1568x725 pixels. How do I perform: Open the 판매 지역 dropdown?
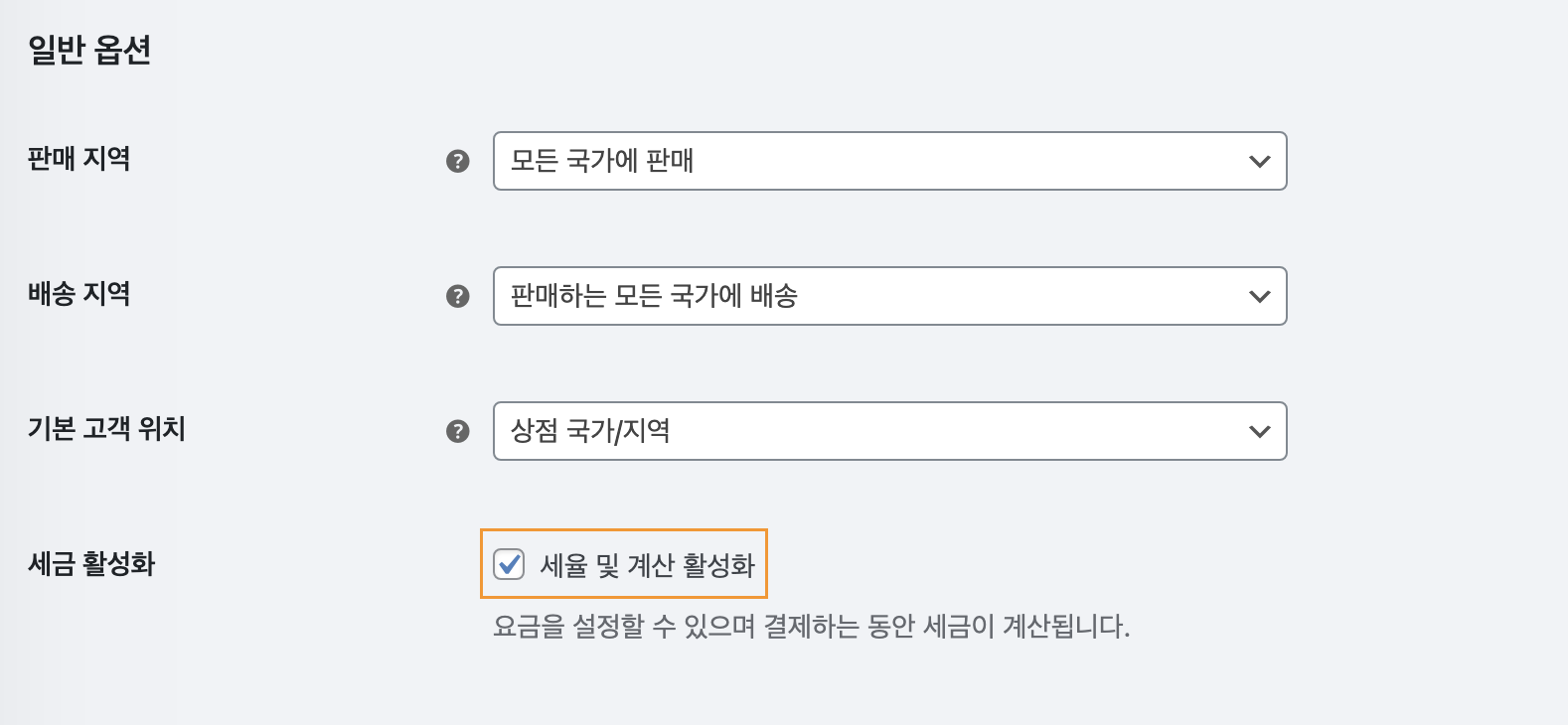(x=890, y=161)
